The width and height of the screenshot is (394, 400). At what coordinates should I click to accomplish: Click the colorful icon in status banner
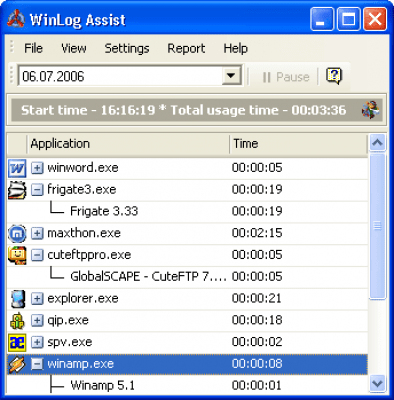point(370,109)
